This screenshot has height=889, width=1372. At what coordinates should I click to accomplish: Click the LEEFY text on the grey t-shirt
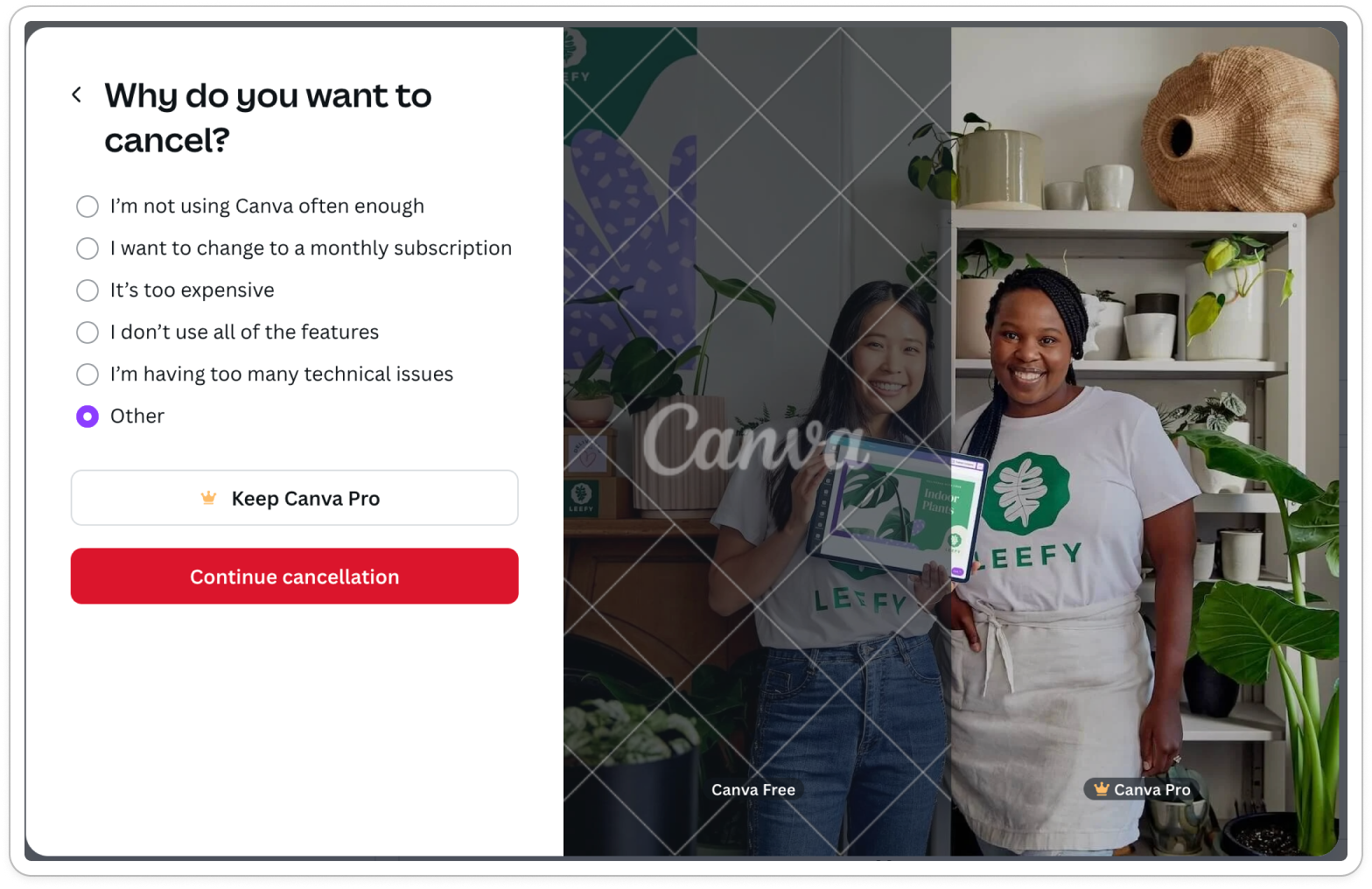click(x=861, y=599)
